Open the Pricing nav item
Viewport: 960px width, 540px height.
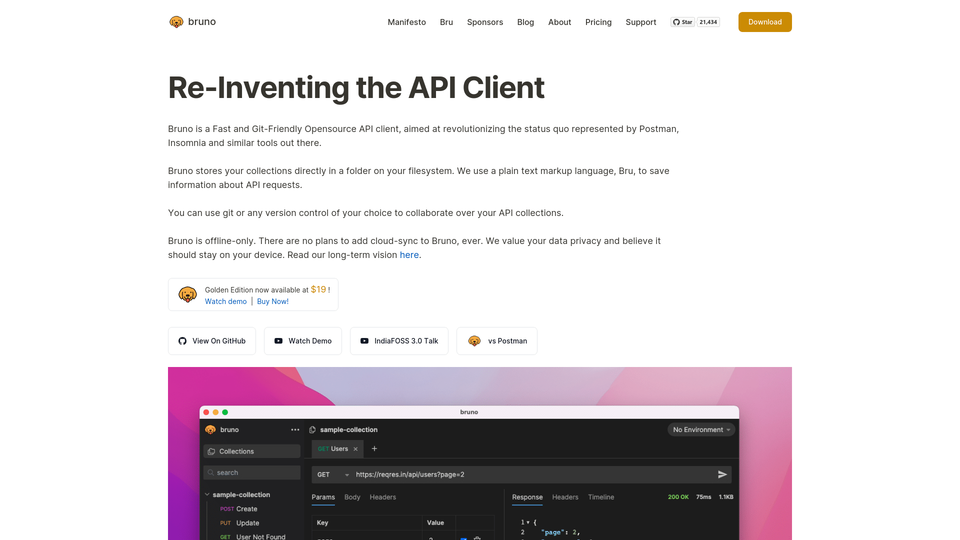[x=598, y=22]
